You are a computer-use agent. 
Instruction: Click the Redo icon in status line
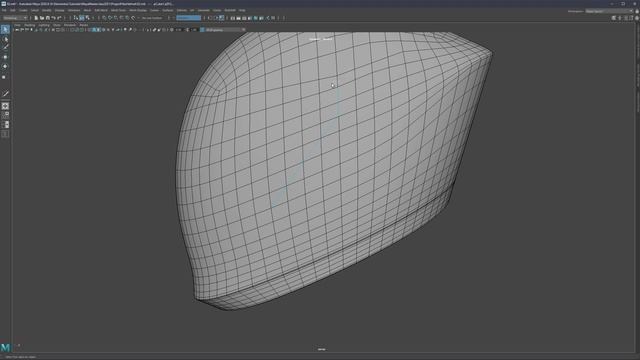click(x=59, y=18)
